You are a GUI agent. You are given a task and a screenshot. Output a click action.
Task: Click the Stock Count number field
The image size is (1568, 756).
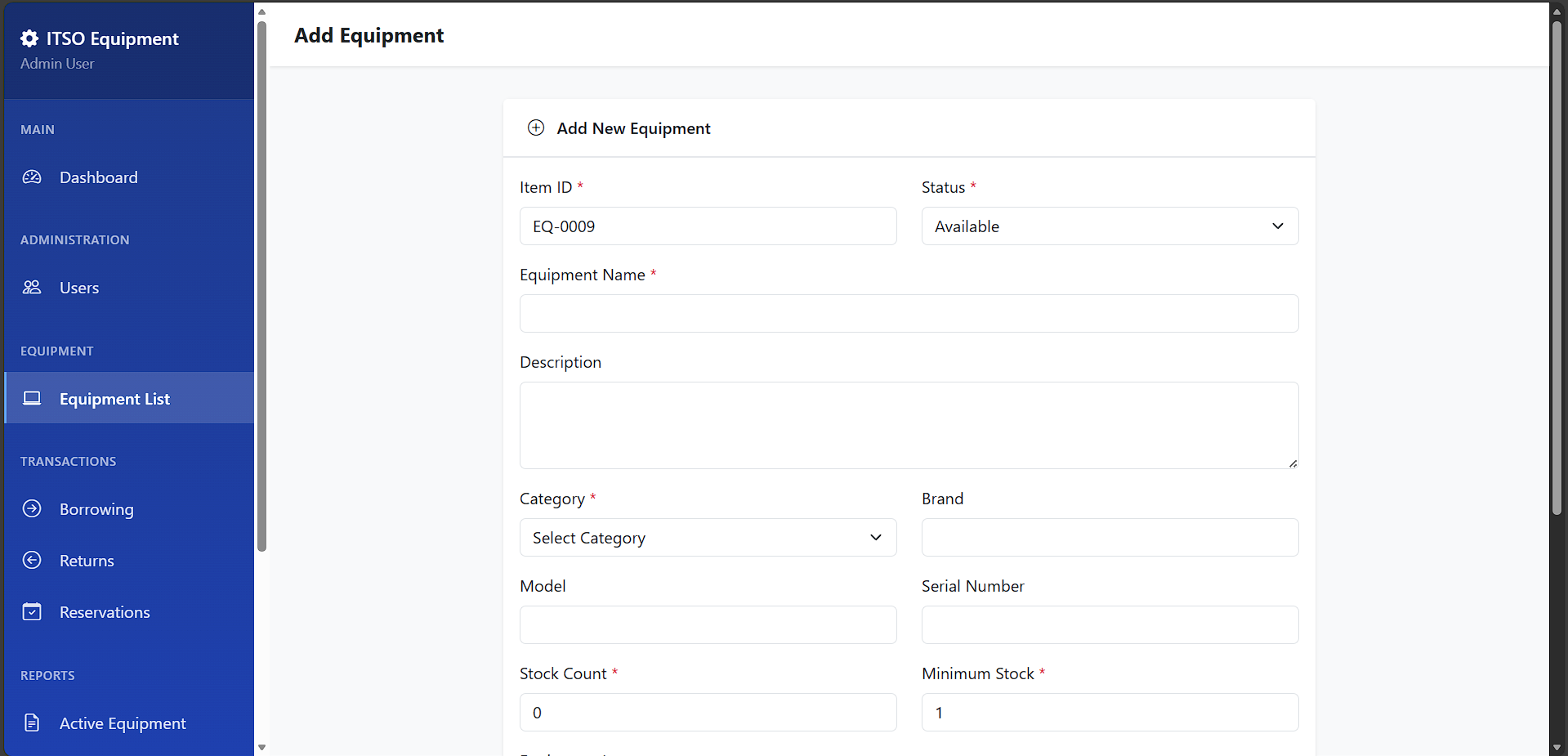[708, 713]
